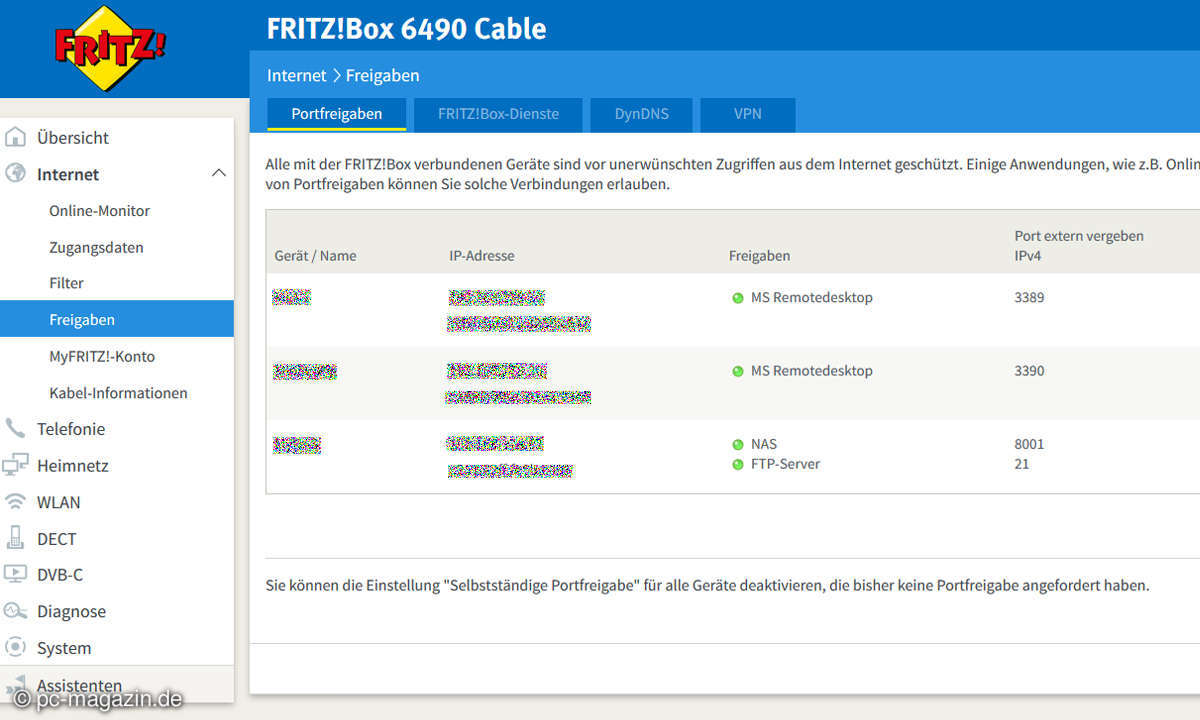Click the NAS share entry
This screenshot has height=720, width=1200.
point(764,443)
